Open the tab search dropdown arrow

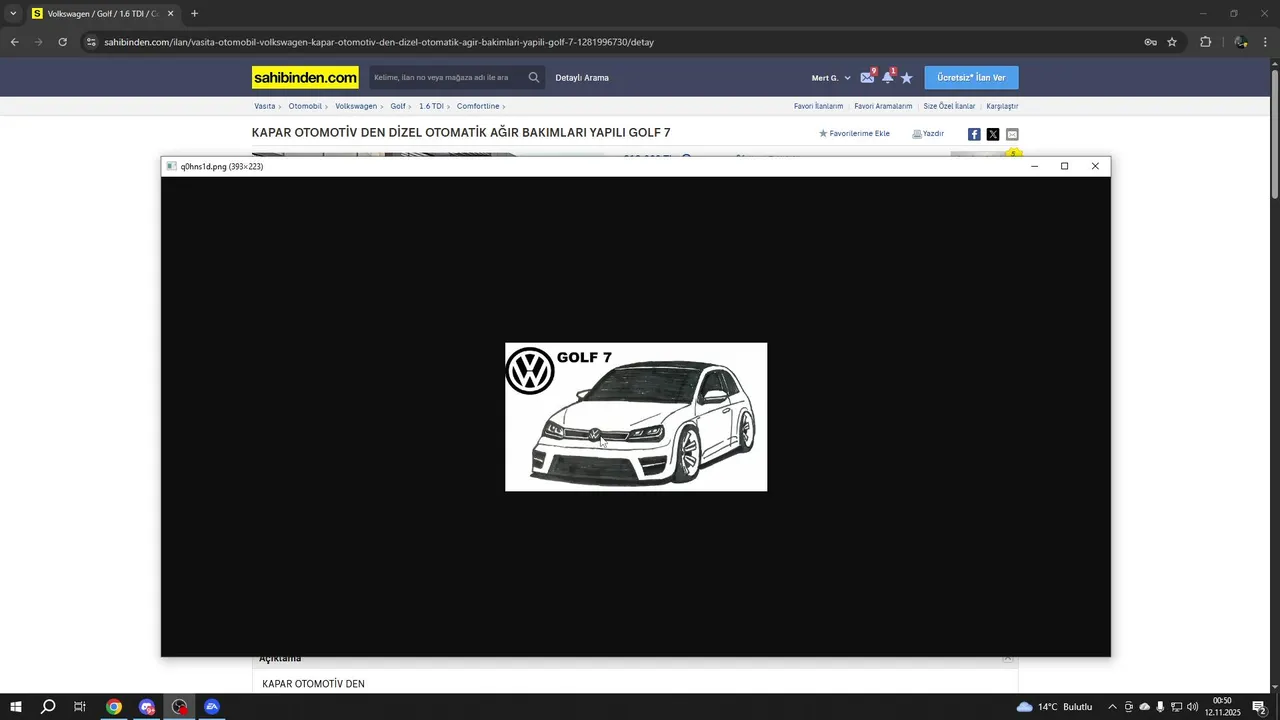[13, 14]
